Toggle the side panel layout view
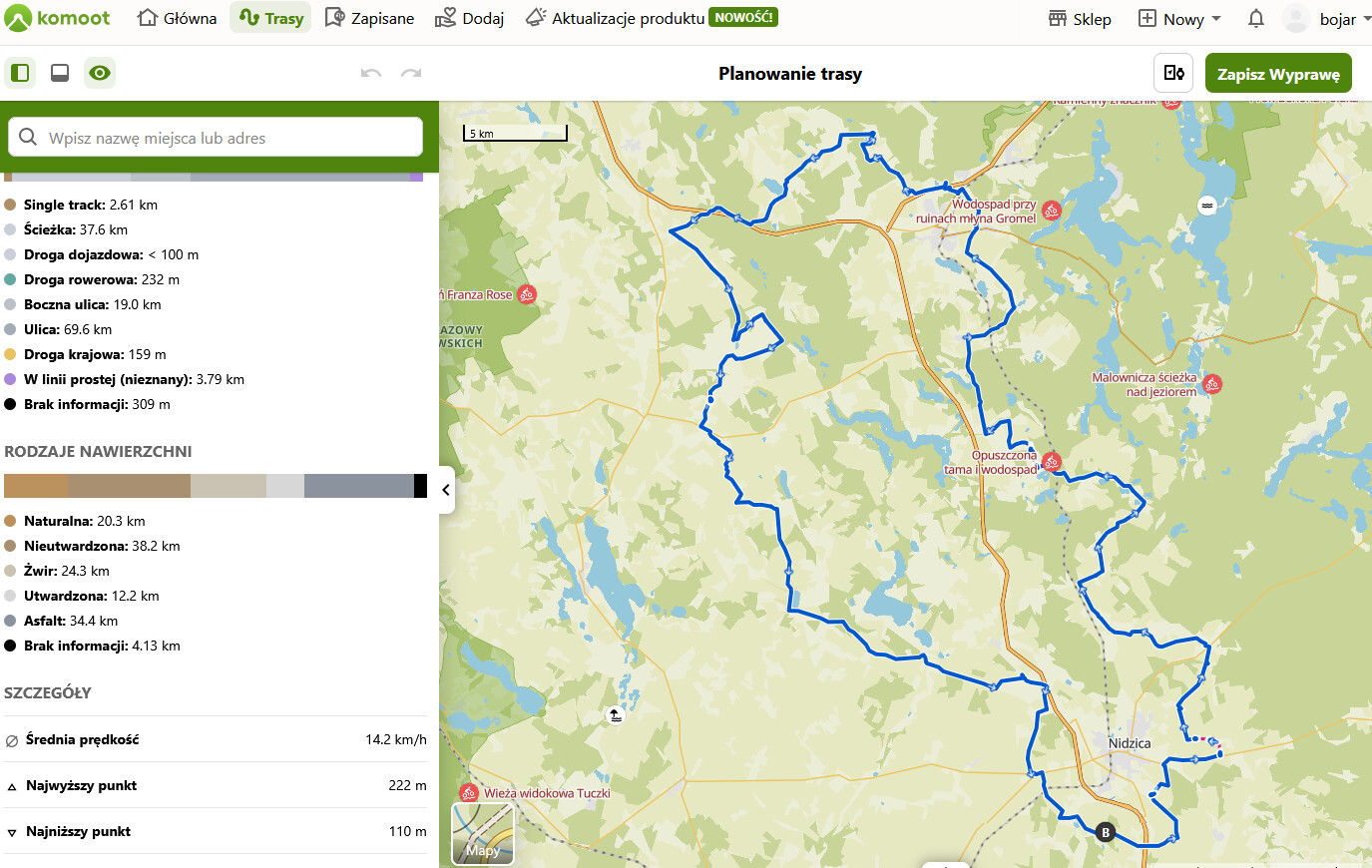The image size is (1372, 868). point(20,73)
